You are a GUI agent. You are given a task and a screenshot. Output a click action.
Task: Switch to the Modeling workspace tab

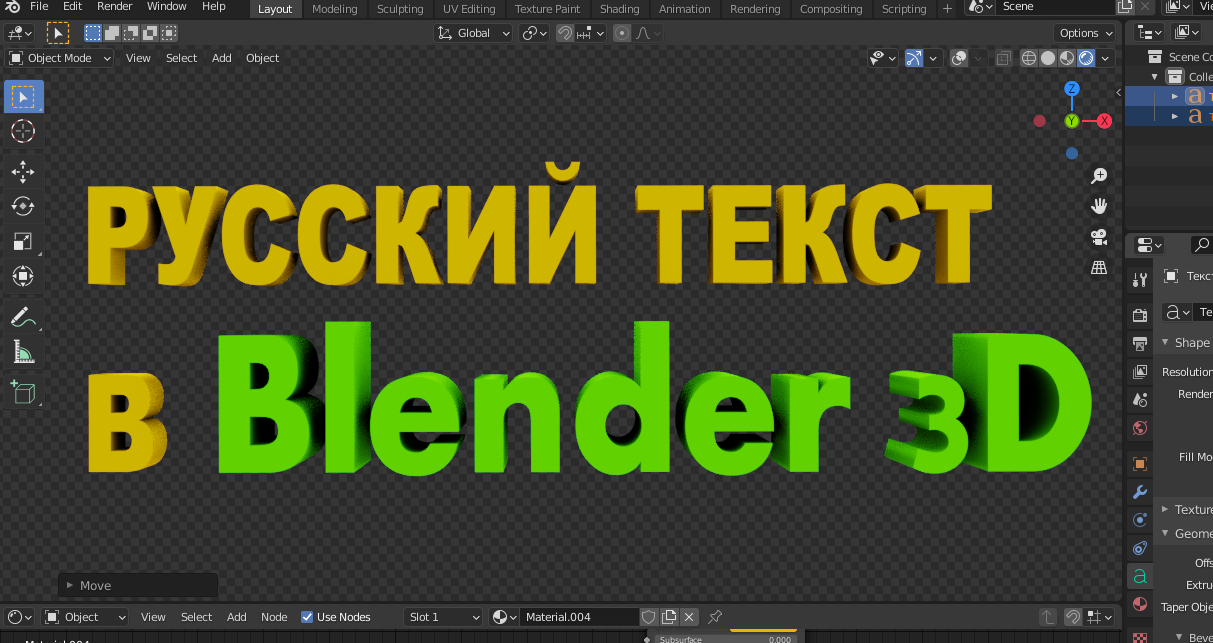pyautogui.click(x=334, y=9)
